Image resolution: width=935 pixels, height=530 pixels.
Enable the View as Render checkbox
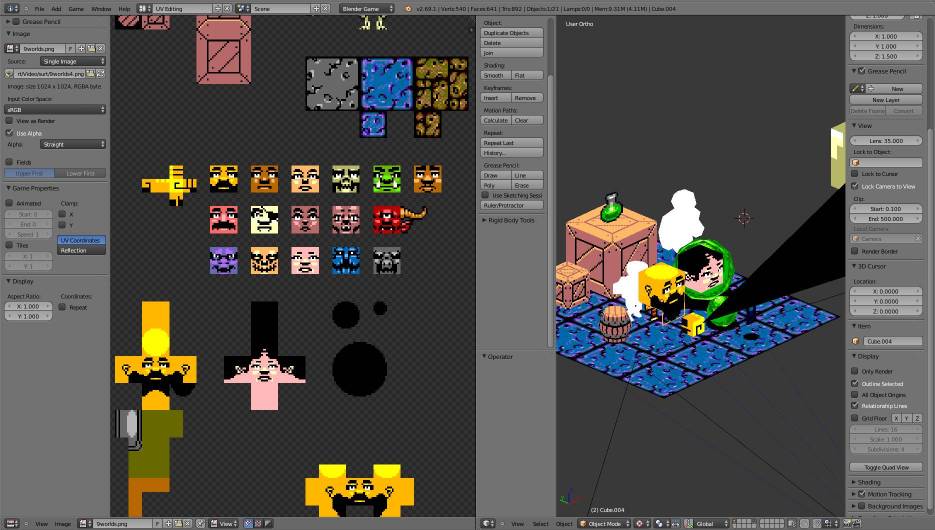point(11,121)
